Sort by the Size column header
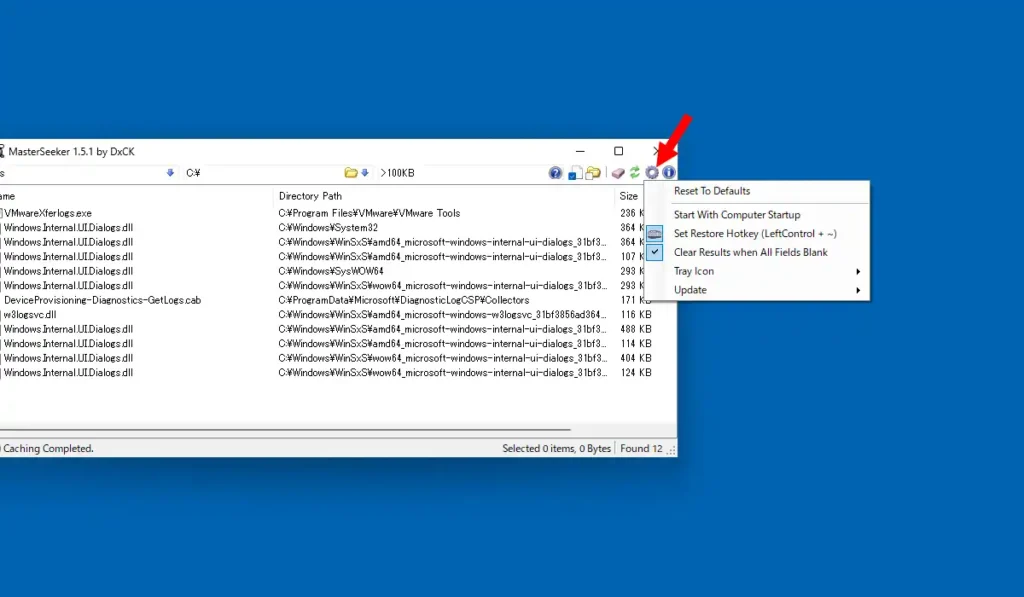The width and height of the screenshot is (1024, 597). point(629,196)
